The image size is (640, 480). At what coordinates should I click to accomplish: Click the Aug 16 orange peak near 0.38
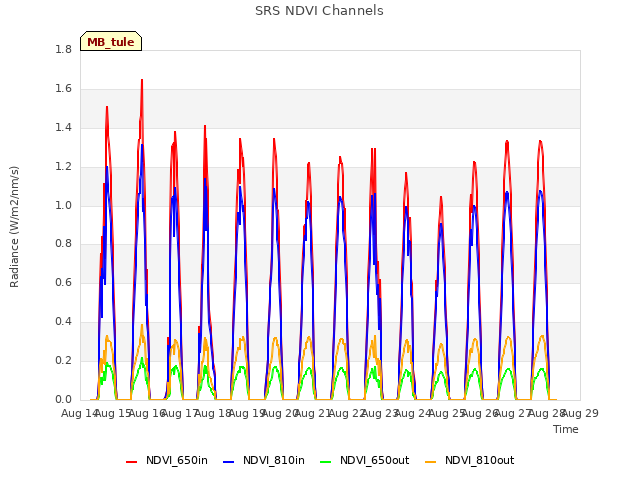point(142,325)
